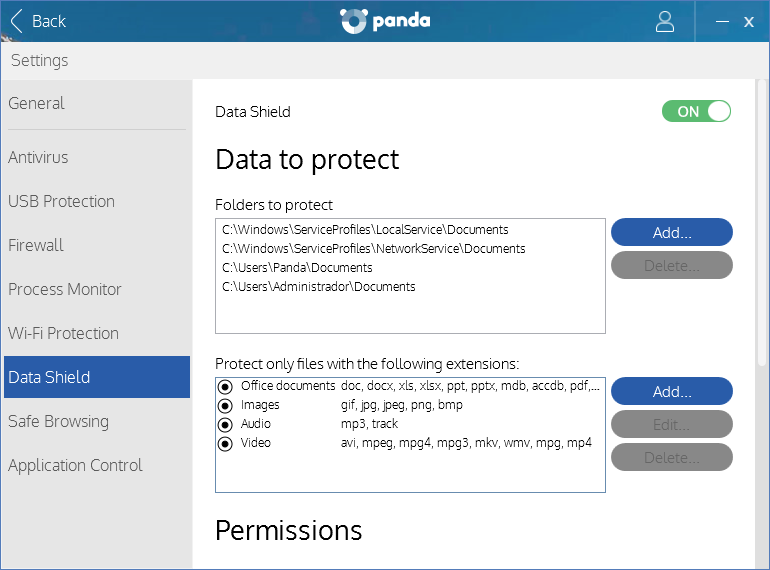Add a folder to protect
The width and height of the screenshot is (770, 570).
coord(671,232)
